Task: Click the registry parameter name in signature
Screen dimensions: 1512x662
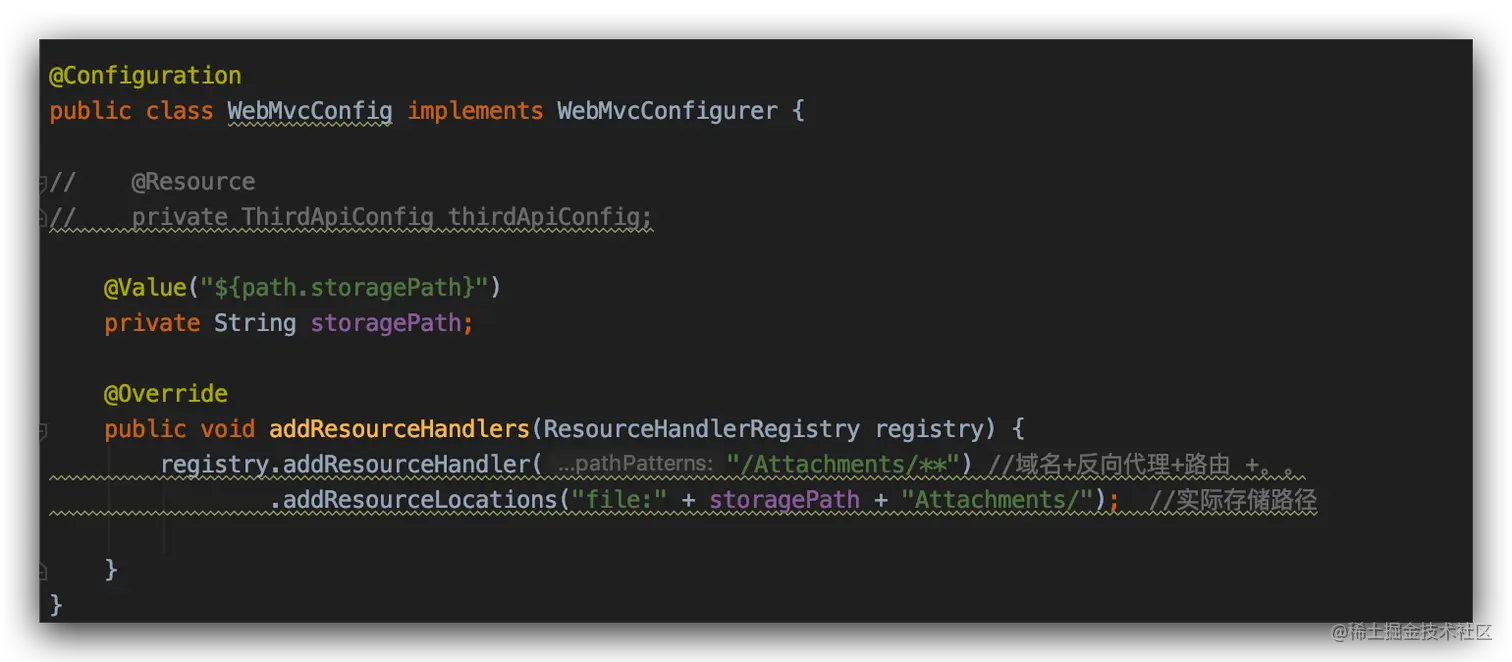Action: [929, 429]
